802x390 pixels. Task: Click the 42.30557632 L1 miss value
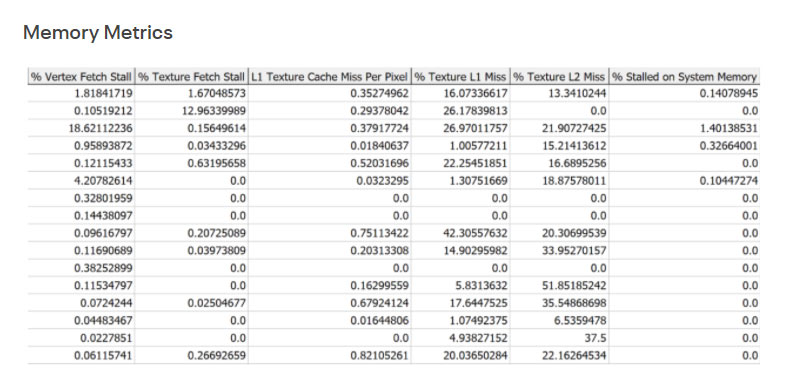[x=460, y=233]
